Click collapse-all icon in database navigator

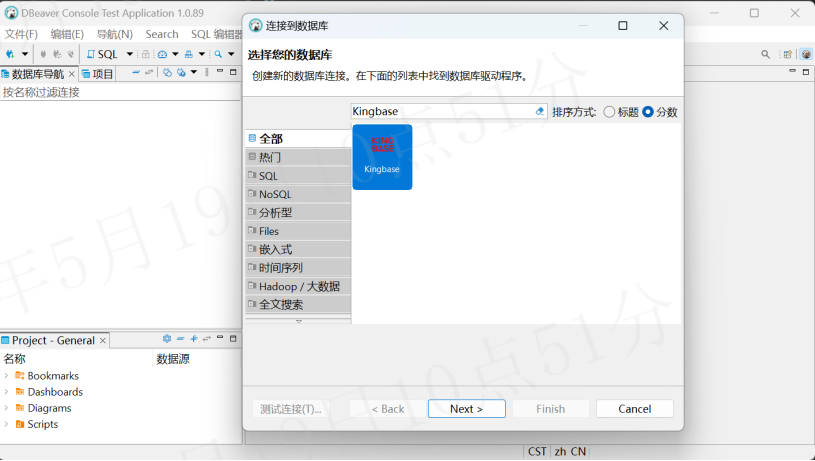tap(136, 72)
